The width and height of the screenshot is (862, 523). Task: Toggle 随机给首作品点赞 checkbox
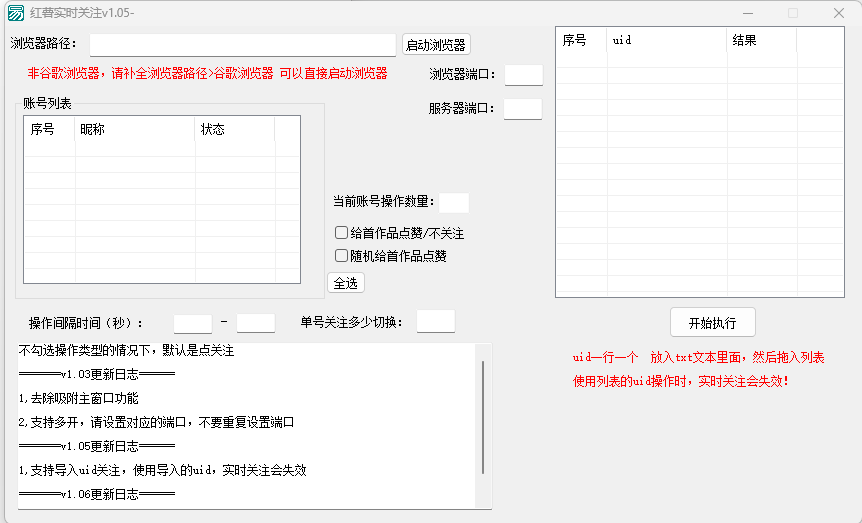[x=342, y=256]
